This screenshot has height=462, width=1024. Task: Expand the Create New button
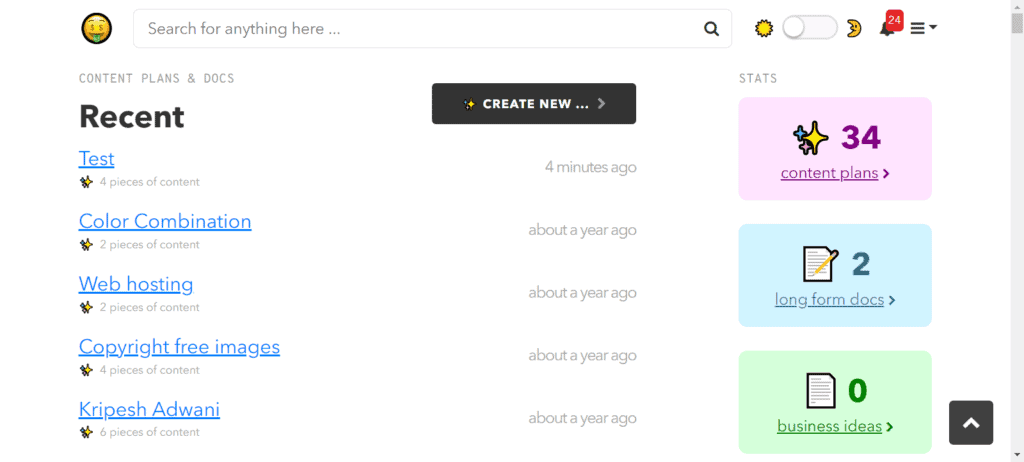point(534,104)
